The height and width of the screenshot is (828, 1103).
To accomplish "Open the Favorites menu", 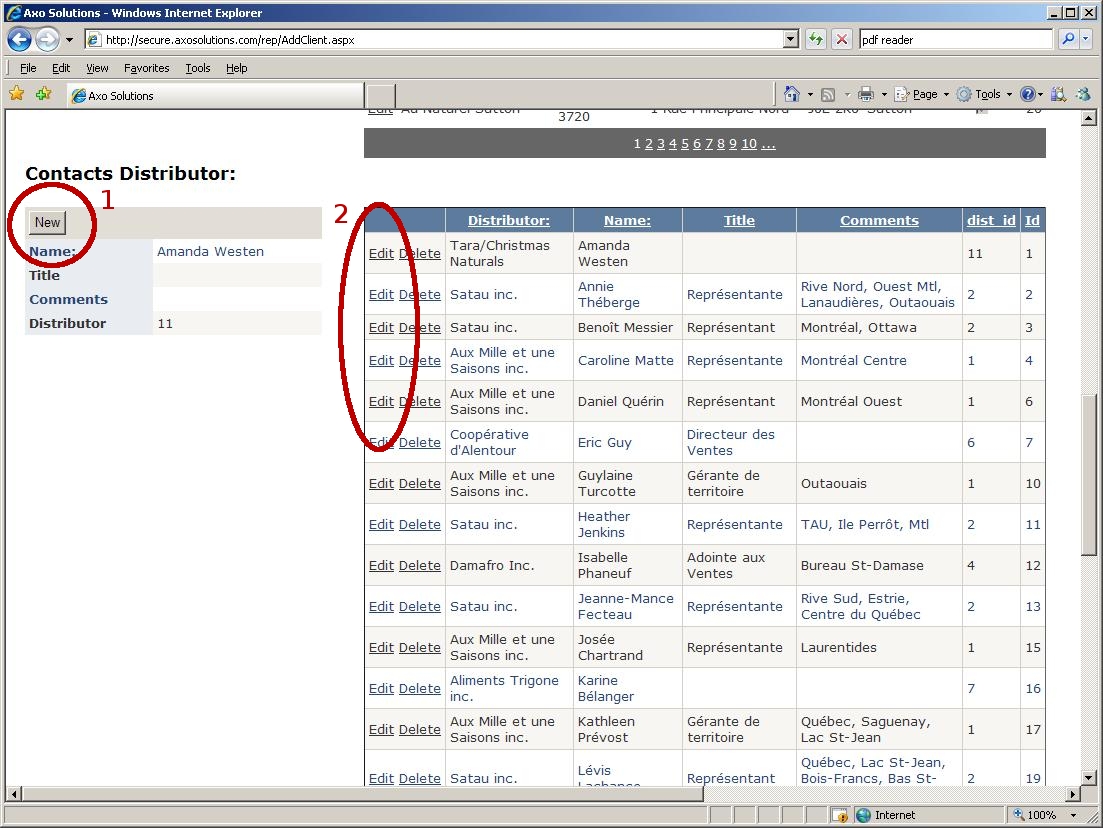I will (x=146, y=68).
